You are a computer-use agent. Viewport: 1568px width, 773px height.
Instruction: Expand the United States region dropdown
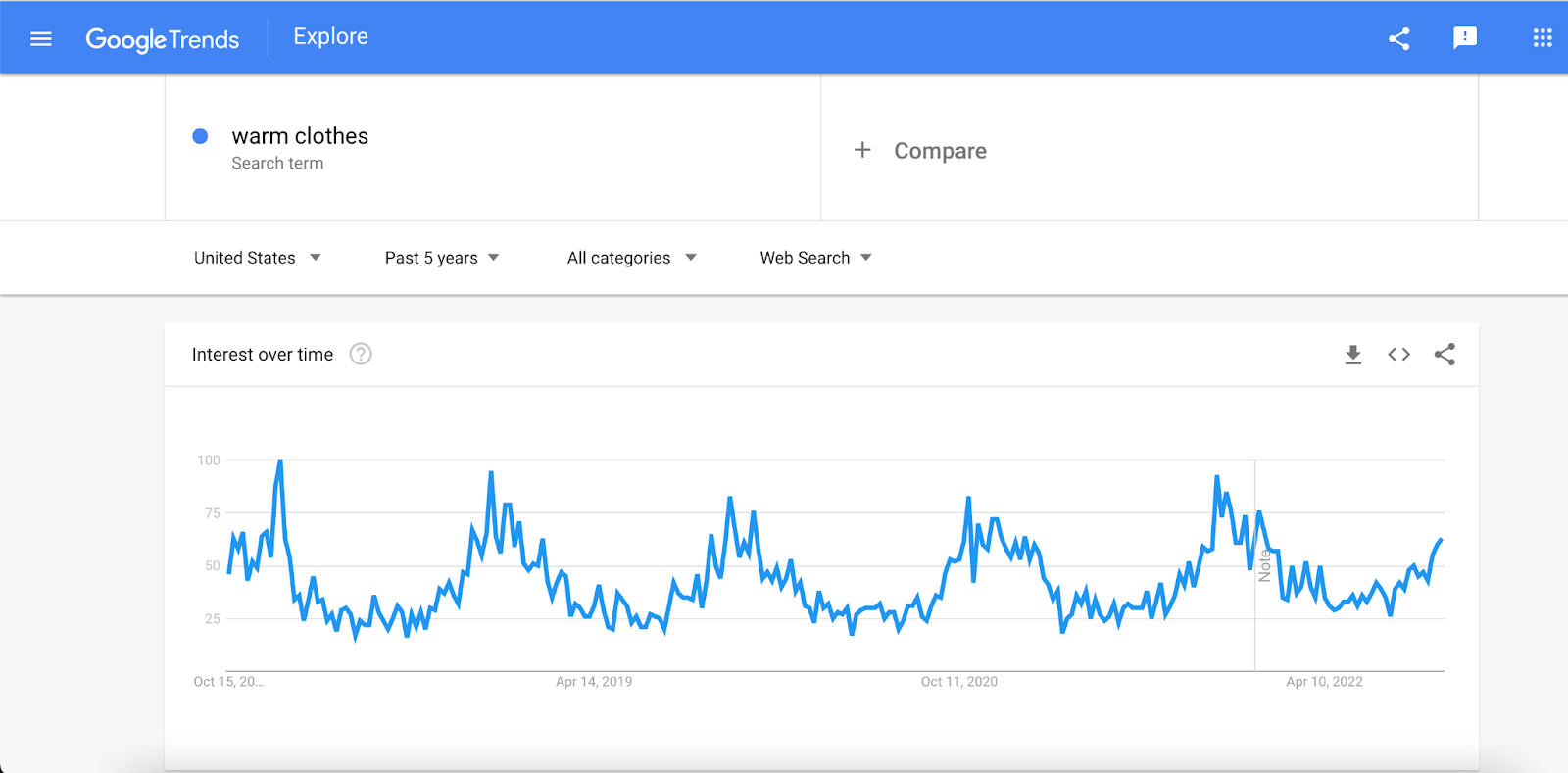pyautogui.click(x=257, y=258)
